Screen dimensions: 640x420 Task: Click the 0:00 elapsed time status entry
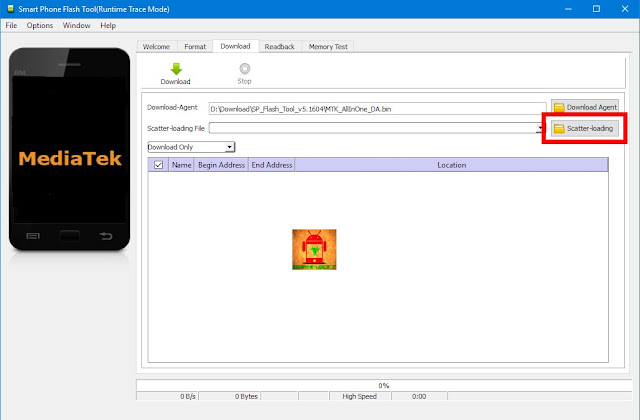(419, 396)
